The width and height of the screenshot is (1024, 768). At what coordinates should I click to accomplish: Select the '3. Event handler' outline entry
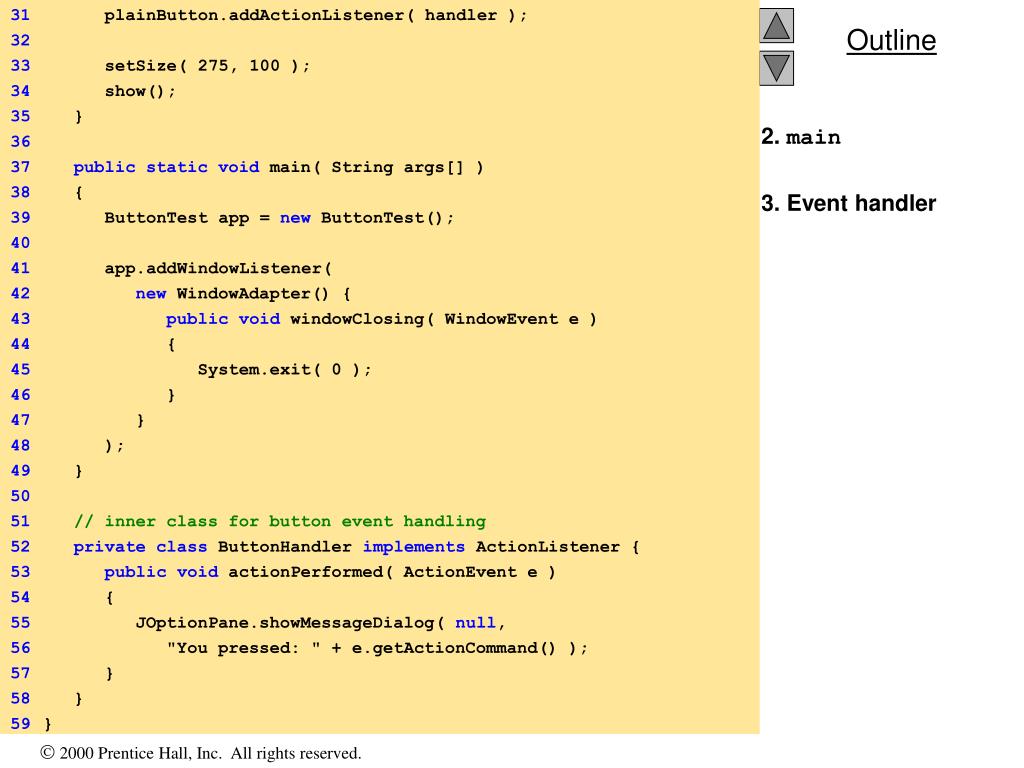coord(848,203)
